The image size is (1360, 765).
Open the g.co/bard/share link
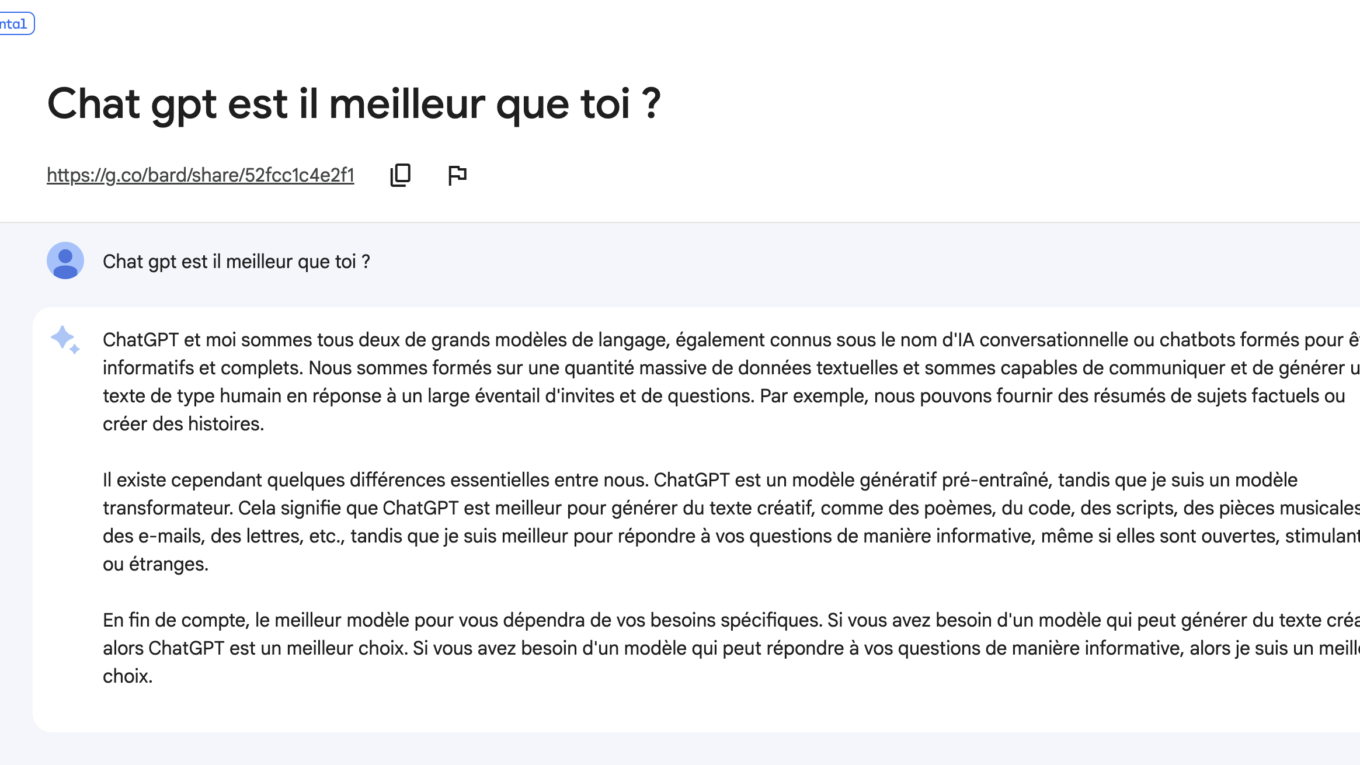pyautogui.click(x=200, y=175)
